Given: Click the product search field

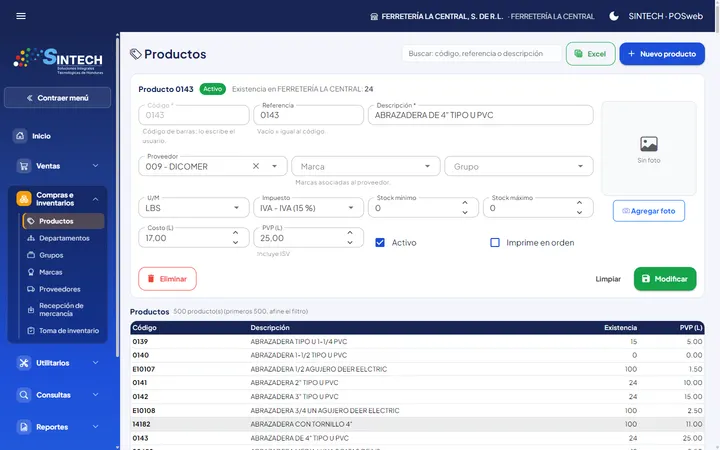Looking at the screenshot, I should click(482, 54).
